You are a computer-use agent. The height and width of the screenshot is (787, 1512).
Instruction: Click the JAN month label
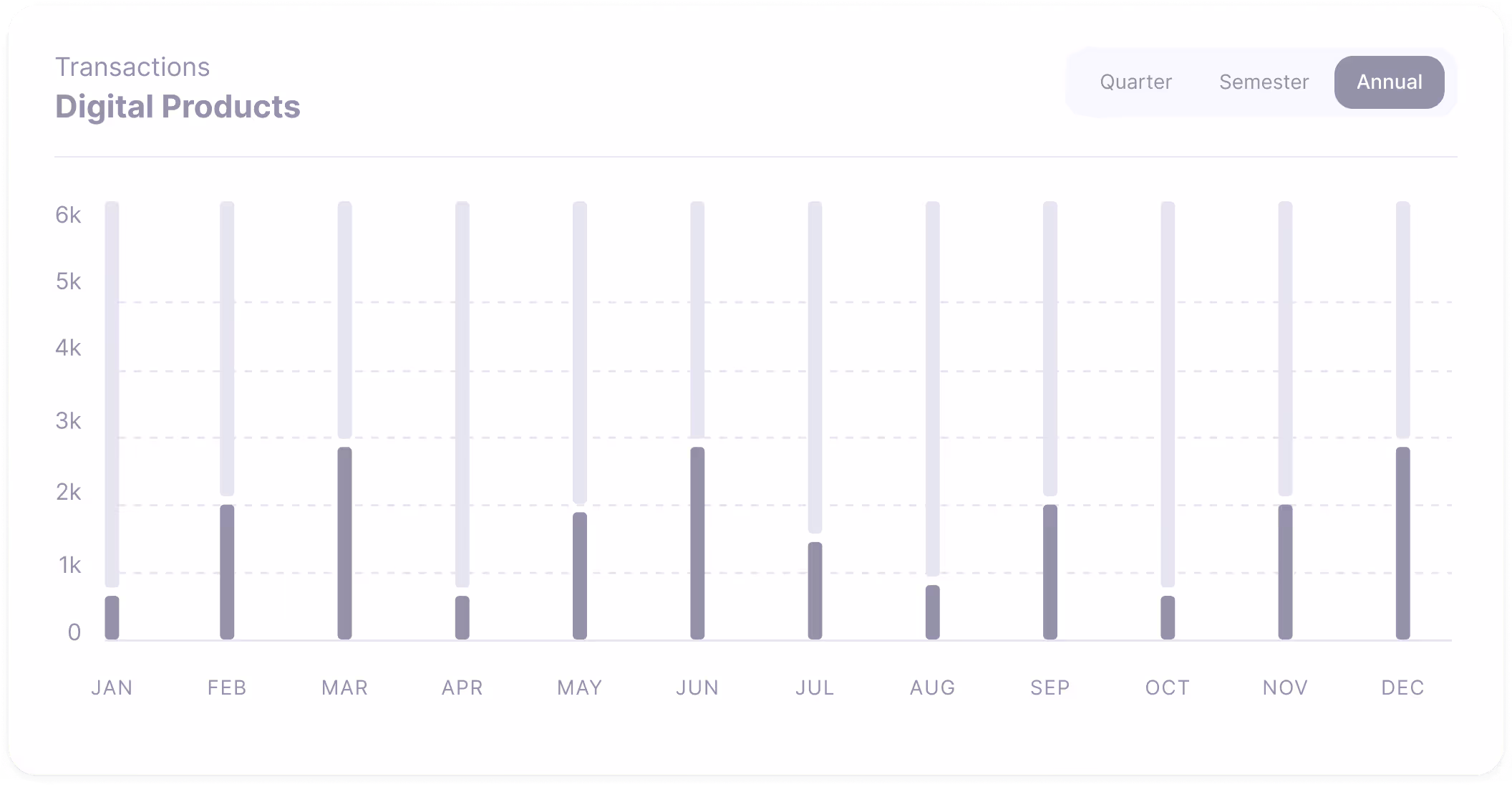[x=112, y=687]
